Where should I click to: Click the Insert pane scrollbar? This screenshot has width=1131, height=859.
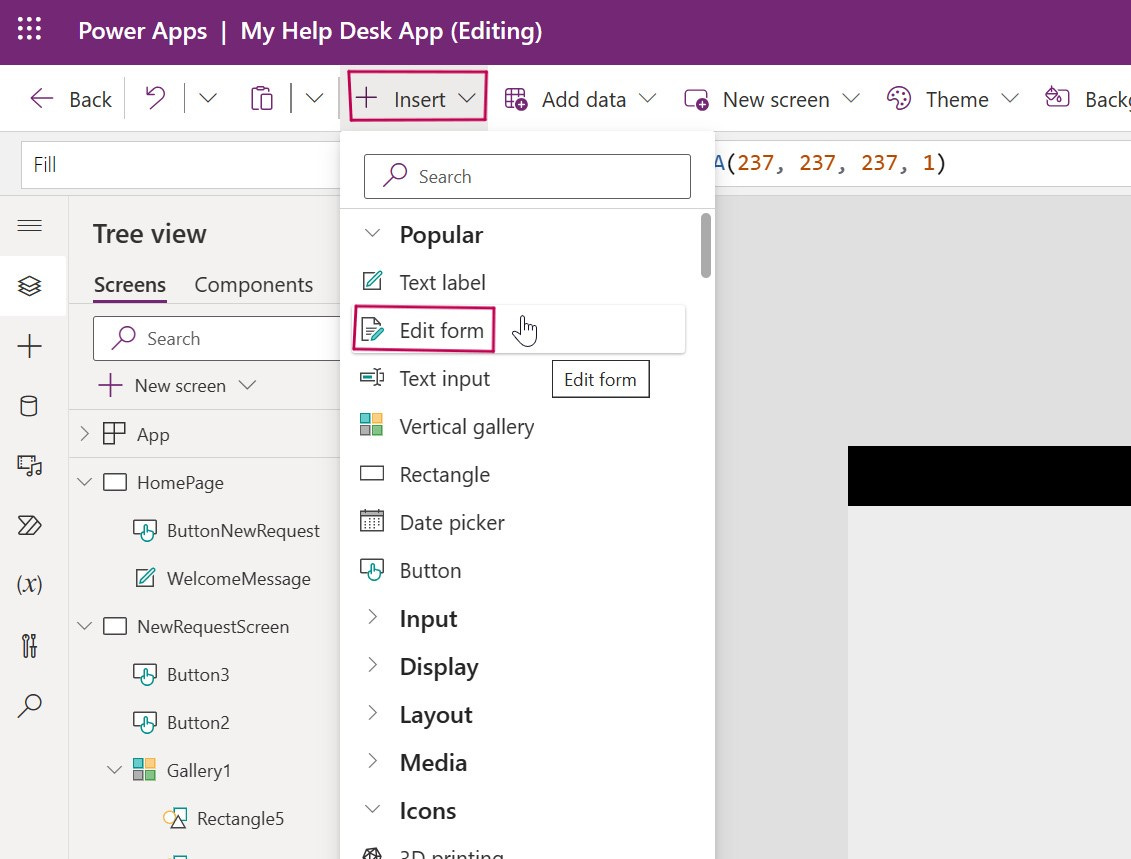click(705, 245)
